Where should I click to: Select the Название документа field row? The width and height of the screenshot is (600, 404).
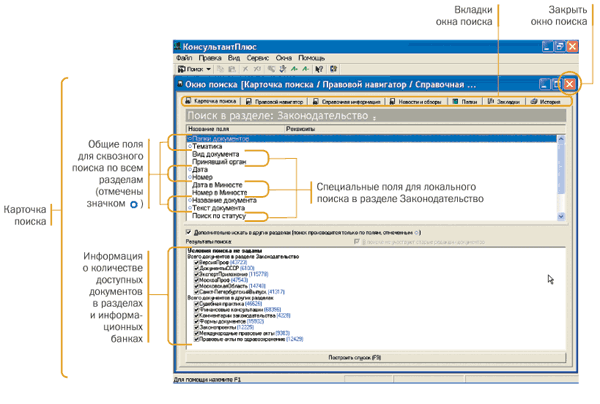tap(372, 200)
